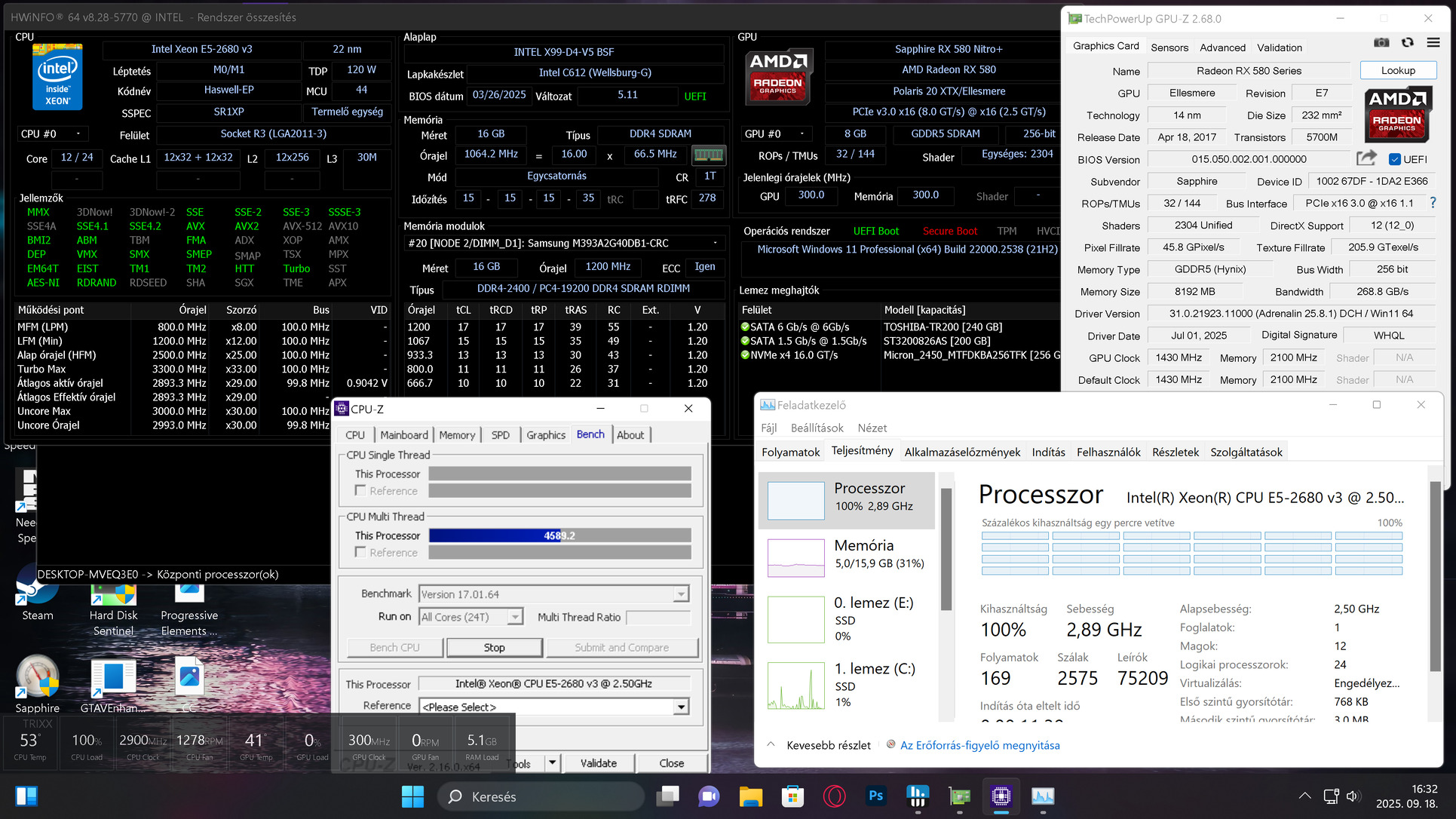The width and height of the screenshot is (1456, 819).
Task: Open memory module selector dropdown
Action: coord(715,243)
